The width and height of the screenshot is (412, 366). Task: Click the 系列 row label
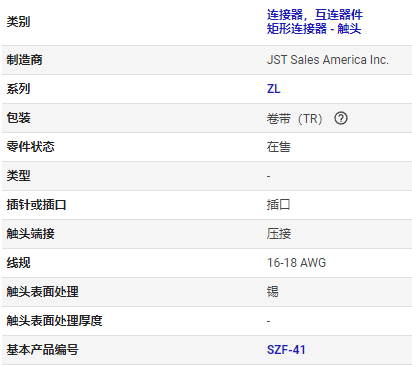click(x=19, y=89)
